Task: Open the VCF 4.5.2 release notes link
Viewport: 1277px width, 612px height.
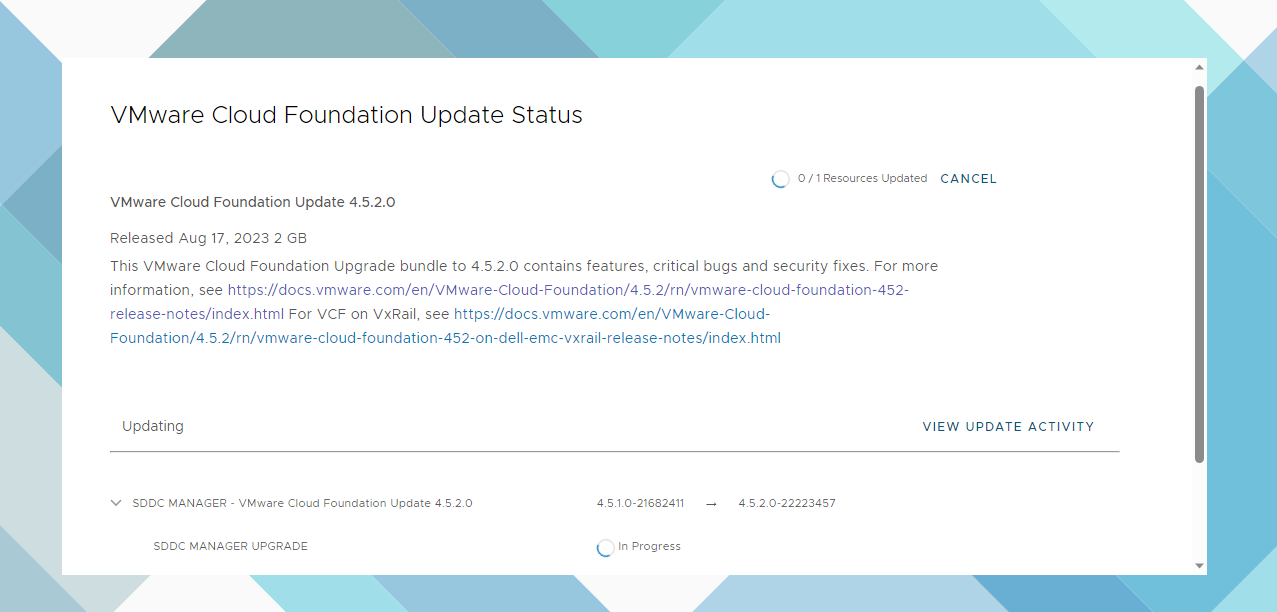Action: [568, 291]
